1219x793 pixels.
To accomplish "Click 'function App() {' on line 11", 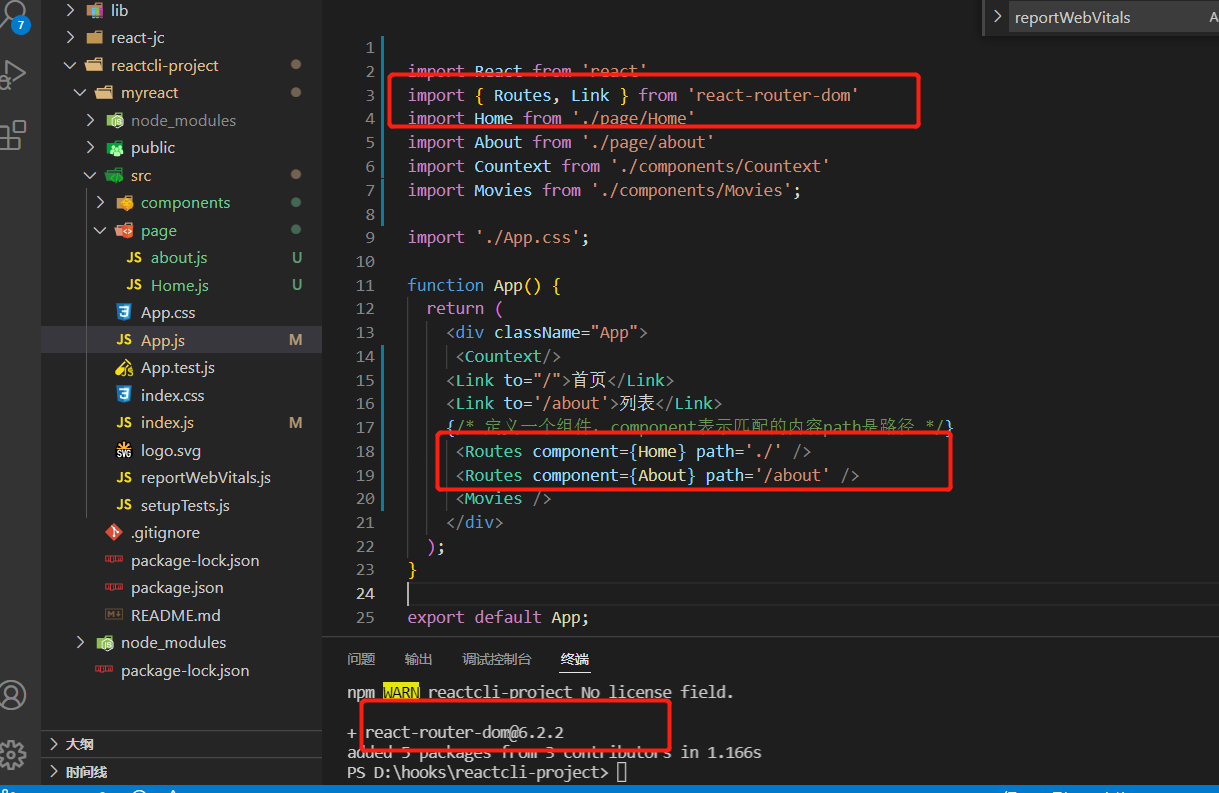I will pos(484,286).
